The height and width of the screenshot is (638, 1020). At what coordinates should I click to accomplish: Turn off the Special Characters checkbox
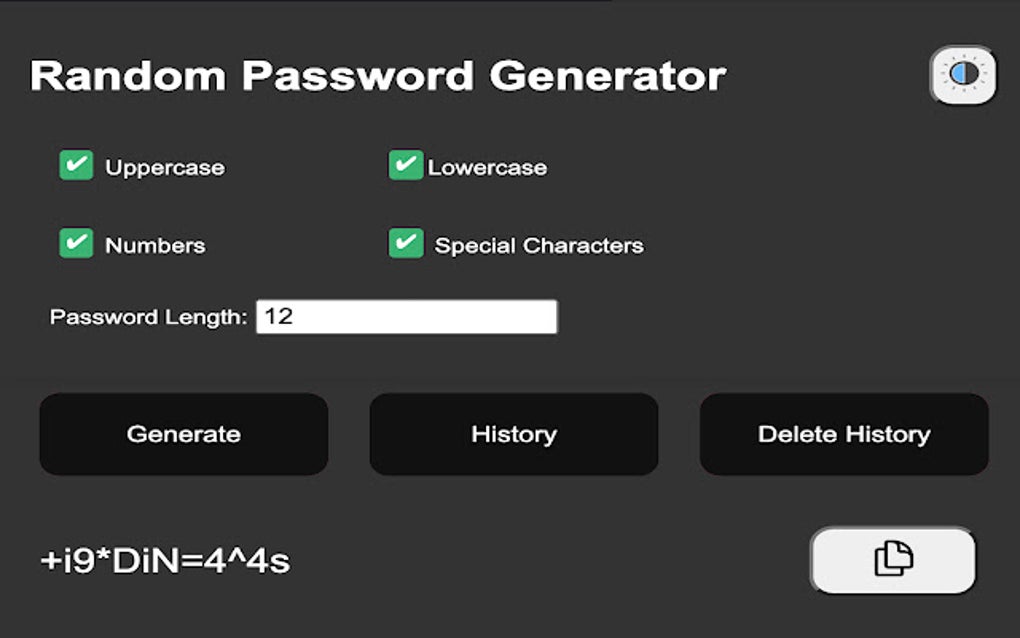pyautogui.click(x=405, y=244)
